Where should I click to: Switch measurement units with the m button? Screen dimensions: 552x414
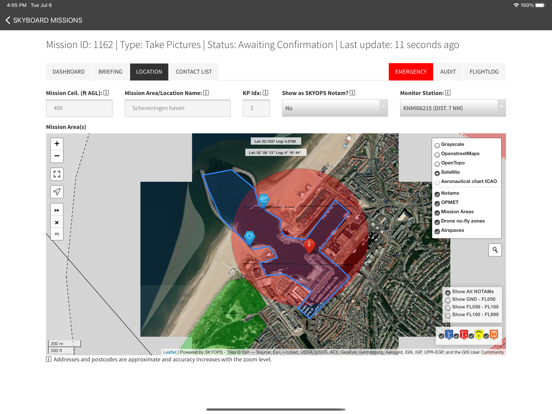point(57,234)
